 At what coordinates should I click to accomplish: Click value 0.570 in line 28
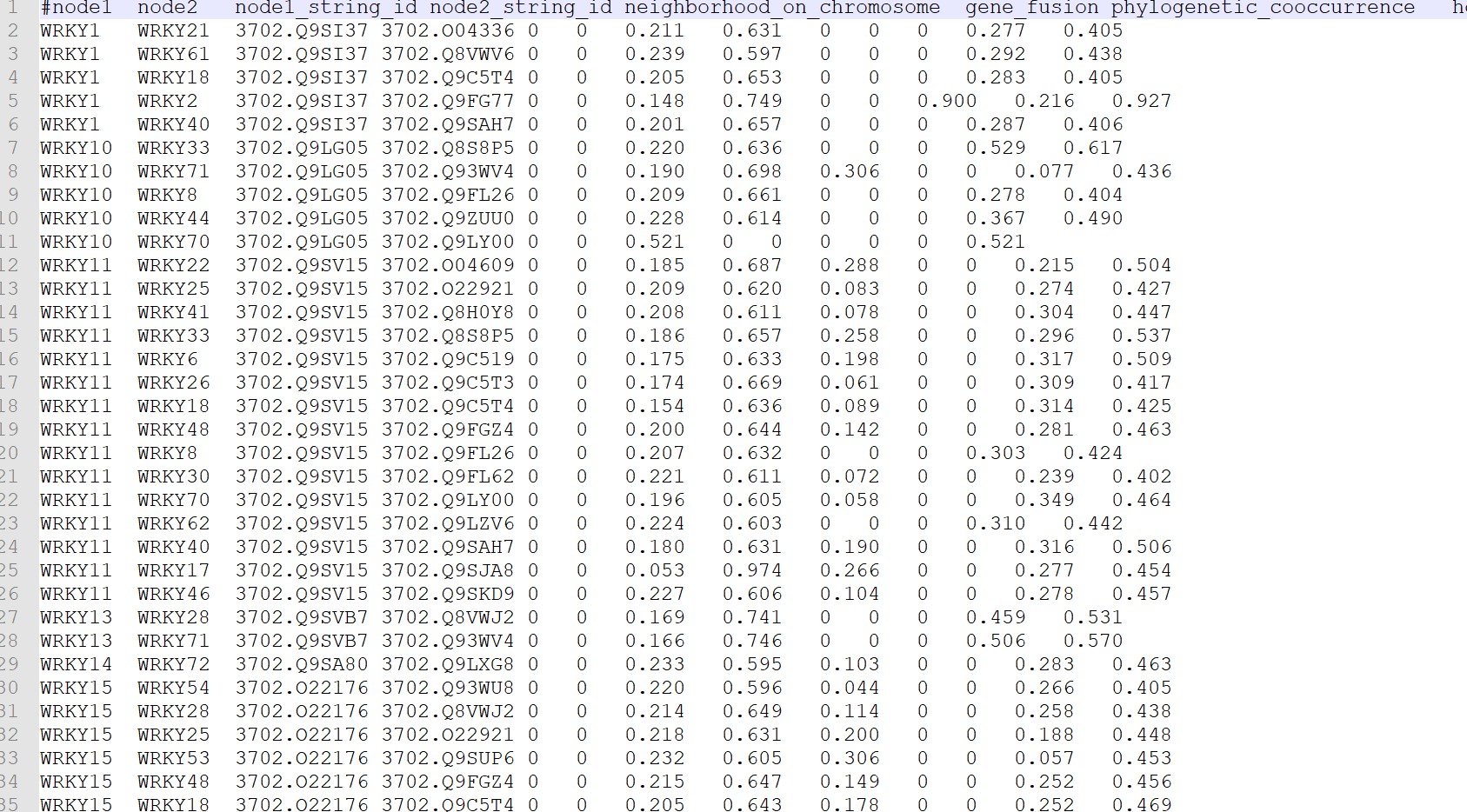click(x=1093, y=641)
